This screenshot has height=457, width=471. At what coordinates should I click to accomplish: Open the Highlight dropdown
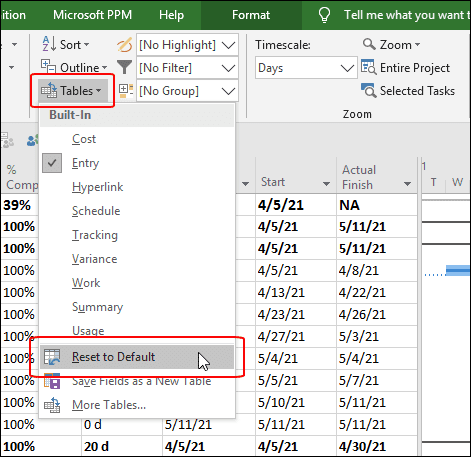(228, 45)
